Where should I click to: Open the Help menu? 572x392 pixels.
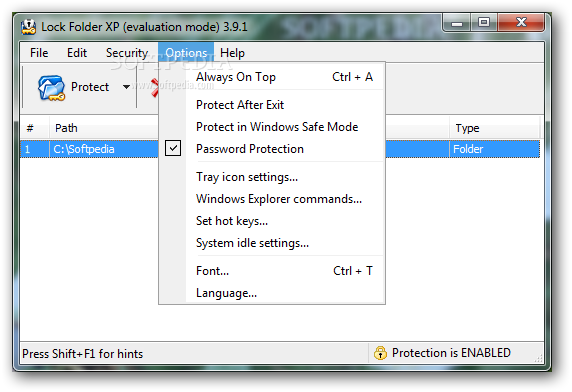232,53
